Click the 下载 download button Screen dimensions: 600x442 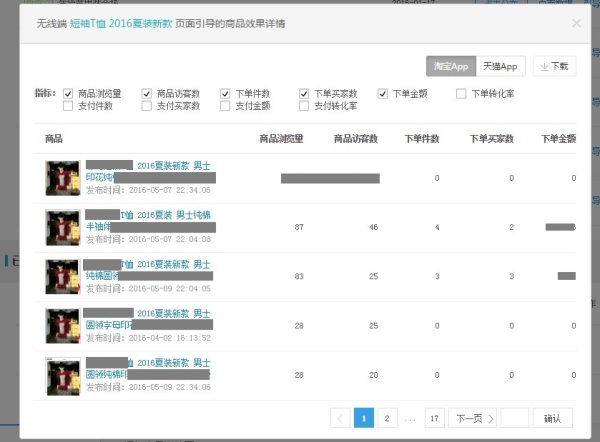(554, 67)
